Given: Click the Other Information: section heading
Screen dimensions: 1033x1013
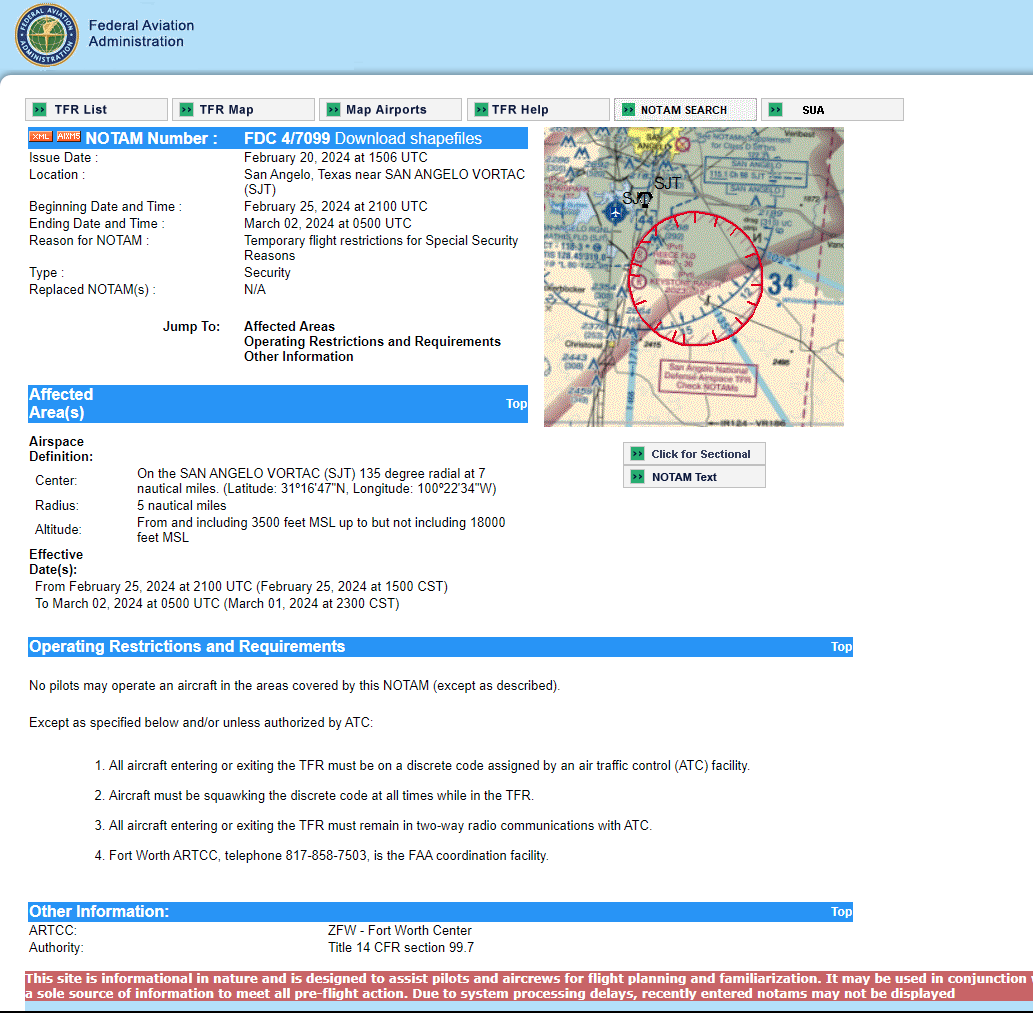Looking at the screenshot, I should (x=99, y=912).
